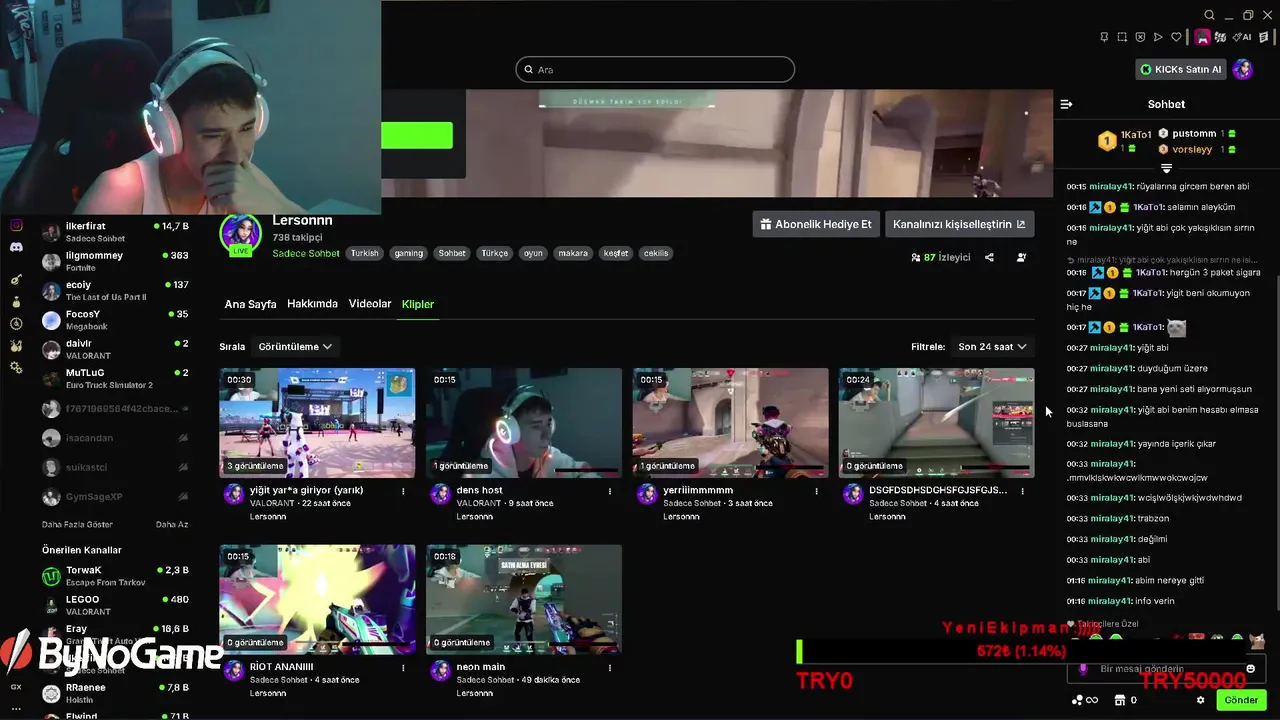Open LEGOO recommended channel

115,605
